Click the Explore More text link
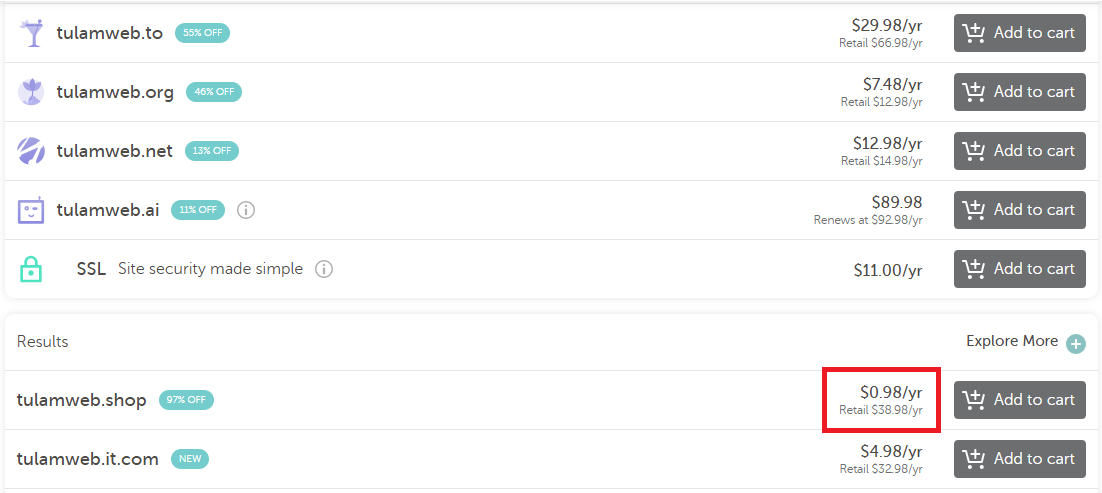Viewport: 1102px width, 493px height. click(1012, 341)
